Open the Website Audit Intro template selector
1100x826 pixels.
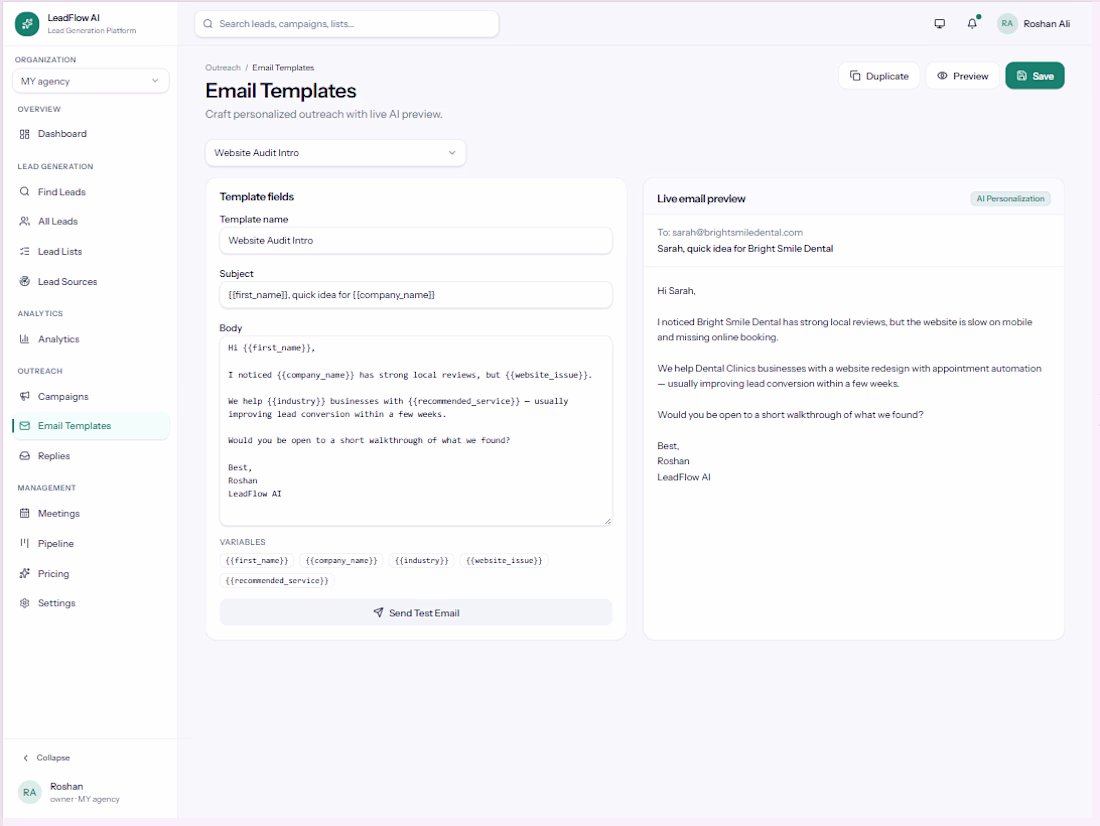pyautogui.click(x=335, y=153)
